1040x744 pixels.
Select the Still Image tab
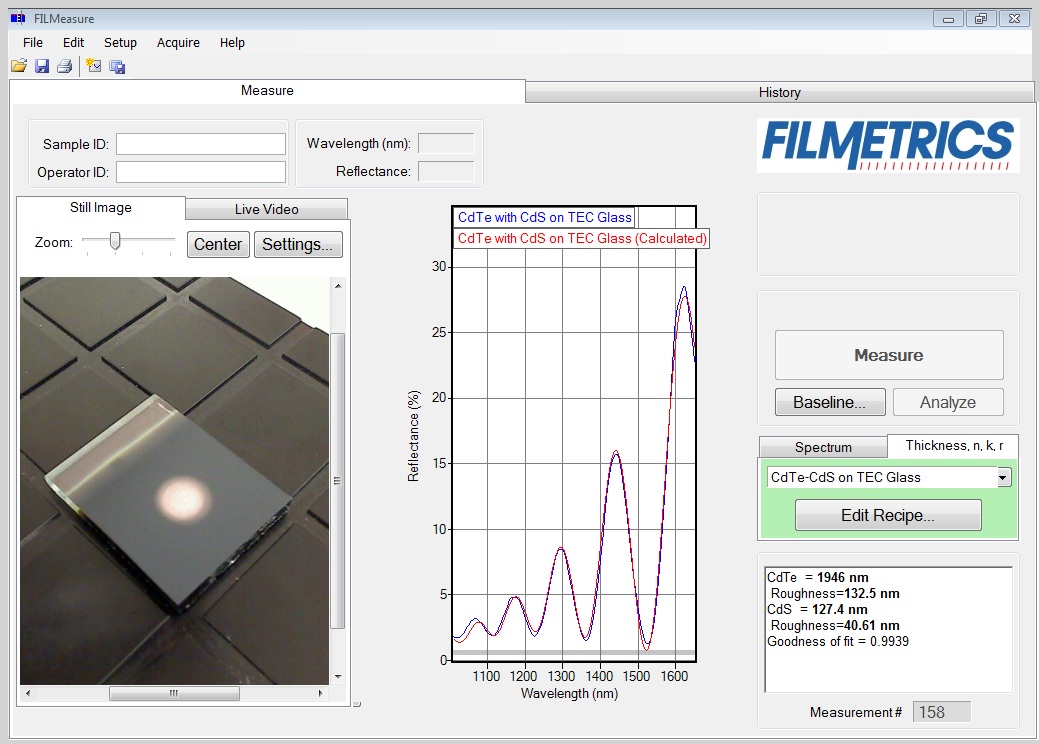(101, 208)
